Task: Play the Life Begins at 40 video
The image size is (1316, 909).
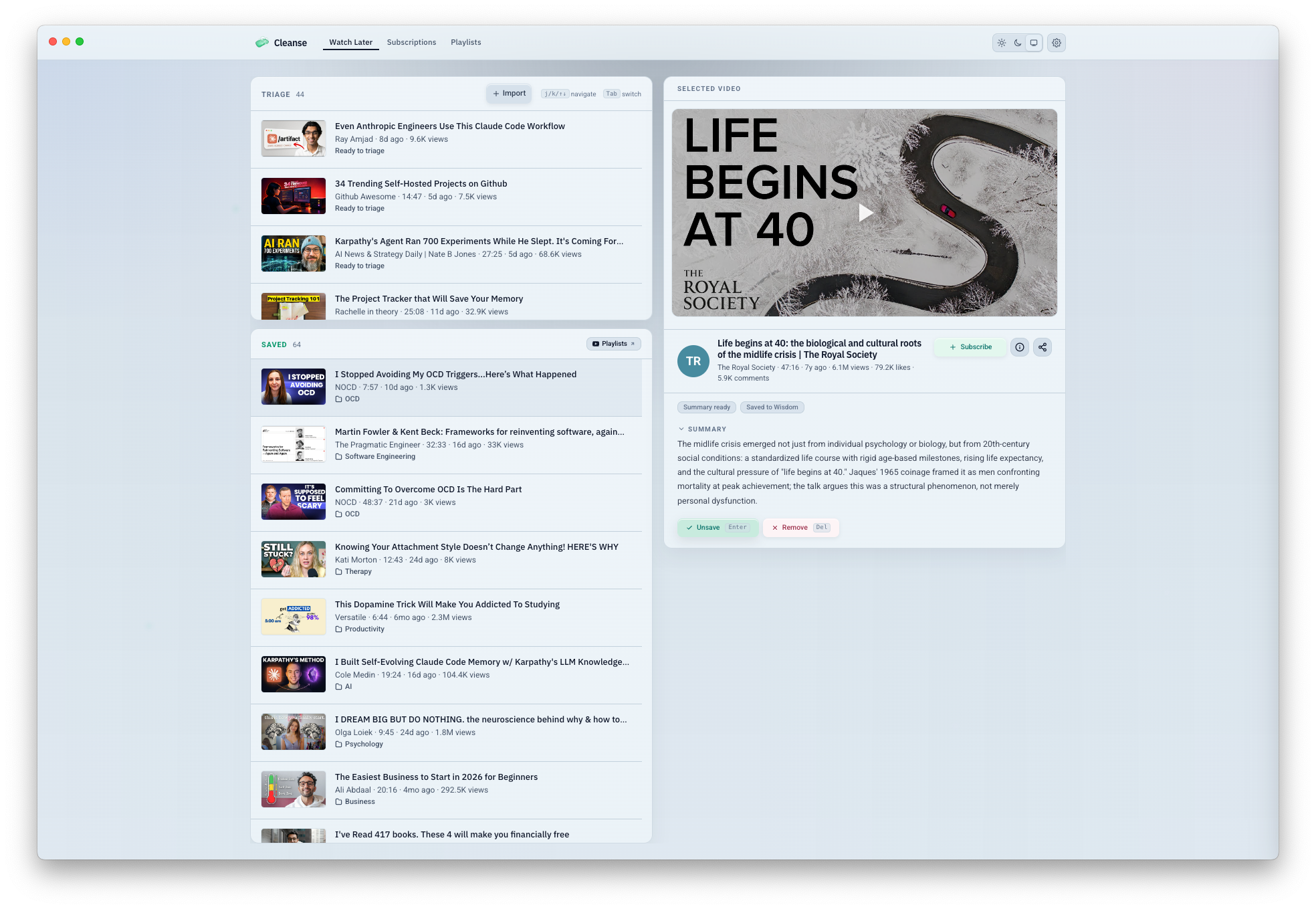Action: tap(865, 213)
